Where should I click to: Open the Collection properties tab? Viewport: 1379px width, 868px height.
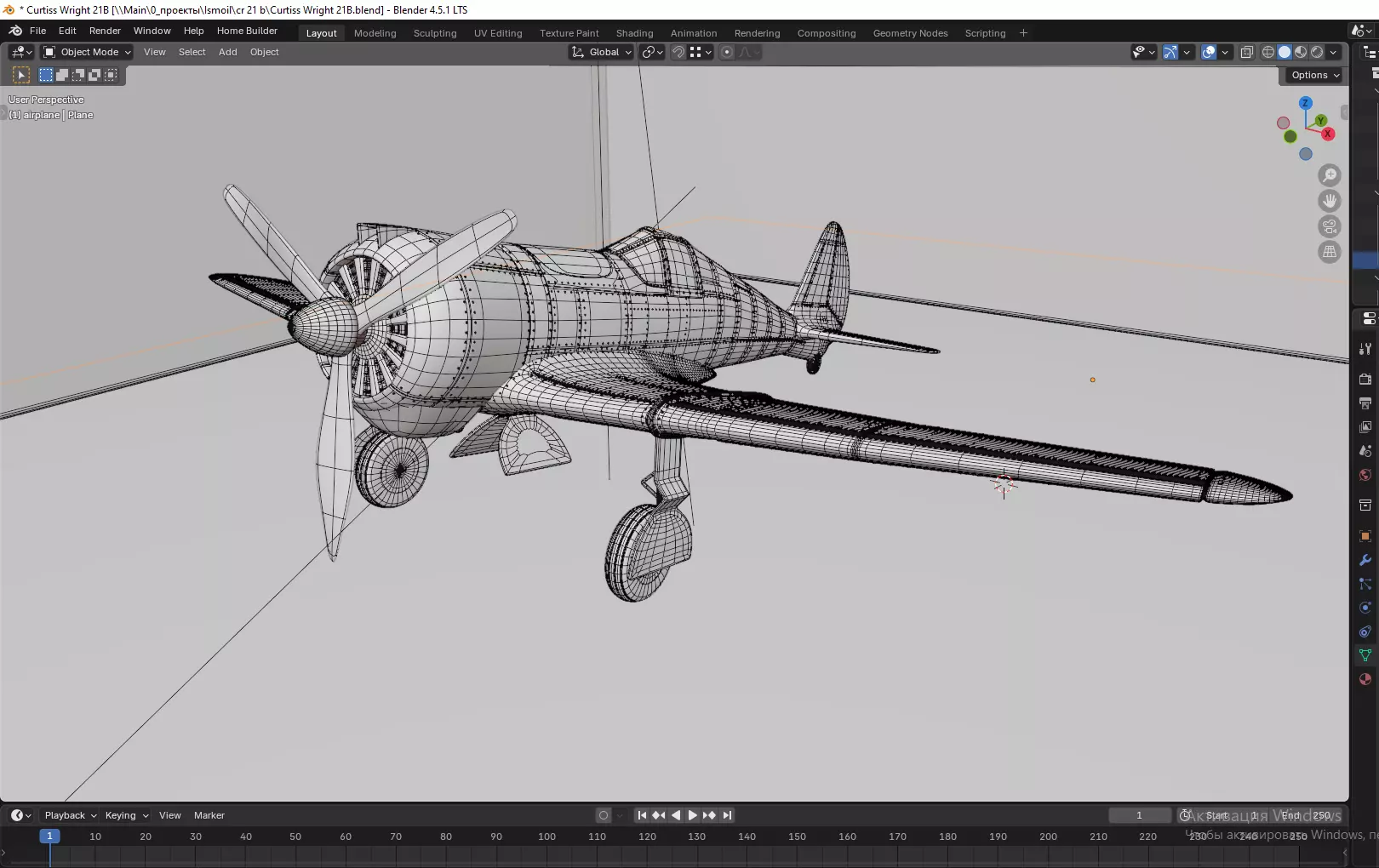[1365, 505]
